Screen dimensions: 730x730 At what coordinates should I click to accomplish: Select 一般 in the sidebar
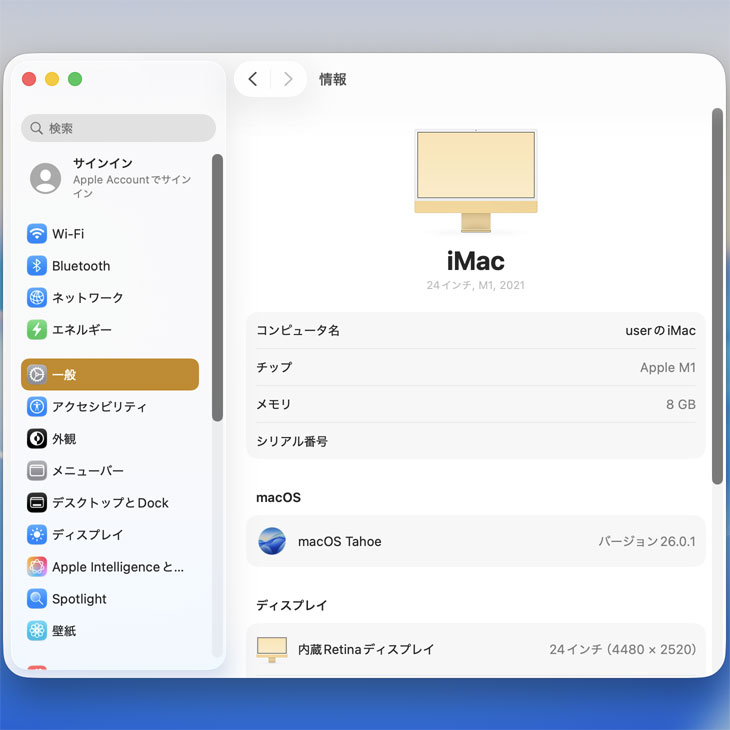[x=110, y=375]
